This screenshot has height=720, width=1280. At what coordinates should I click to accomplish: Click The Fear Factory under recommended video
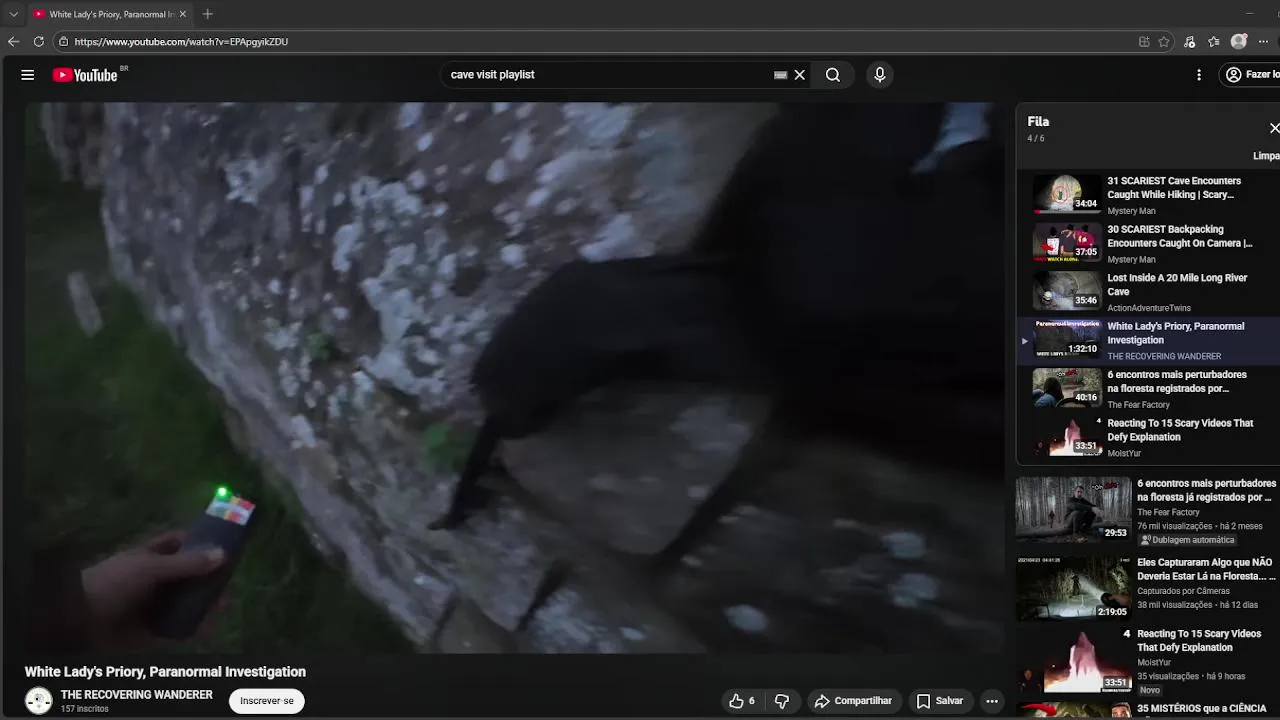click(x=1168, y=512)
